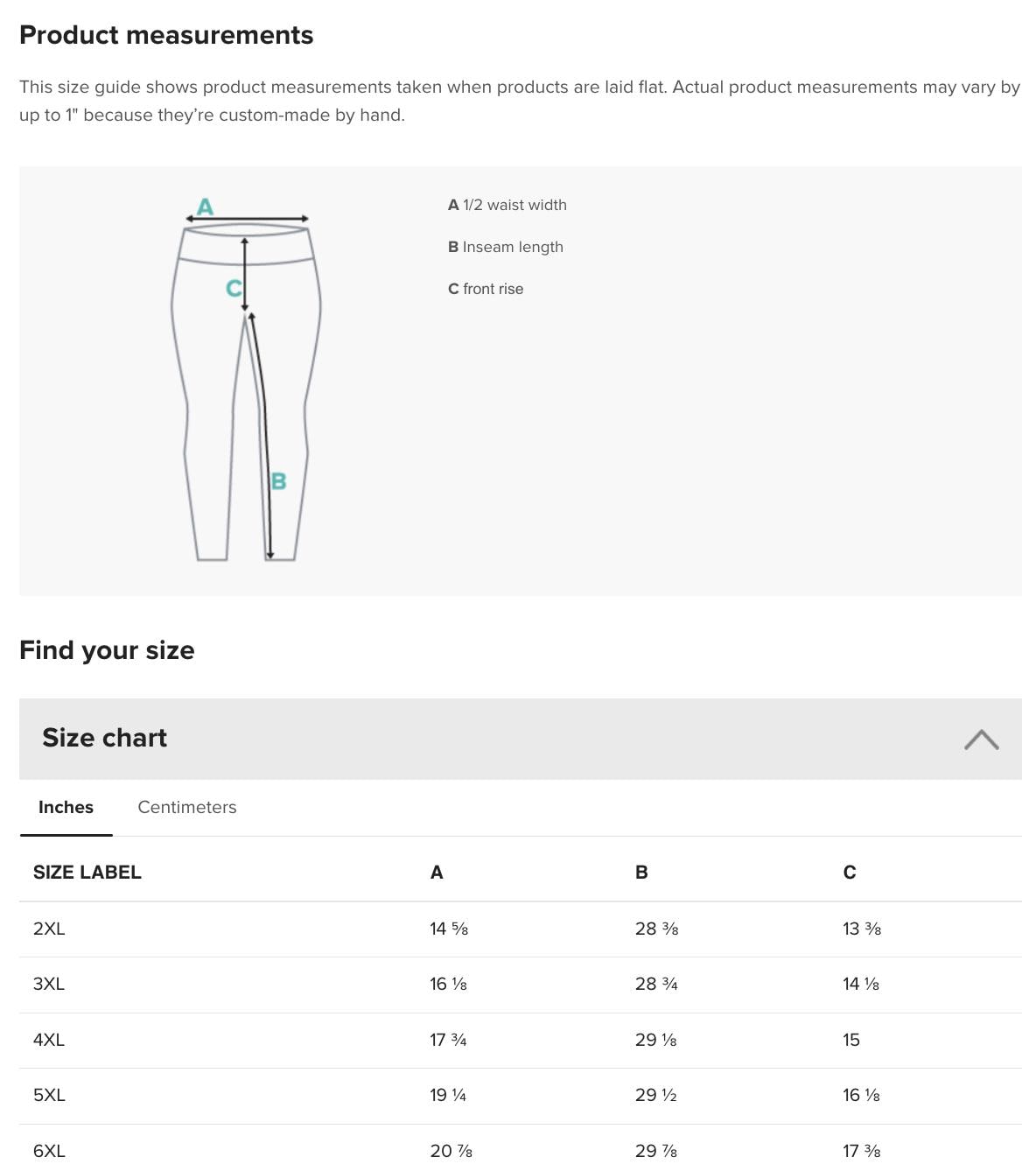The width and height of the screenshot is (1036, 1171).
Task: Select the 2XL size row
Action: coord(50,929)
